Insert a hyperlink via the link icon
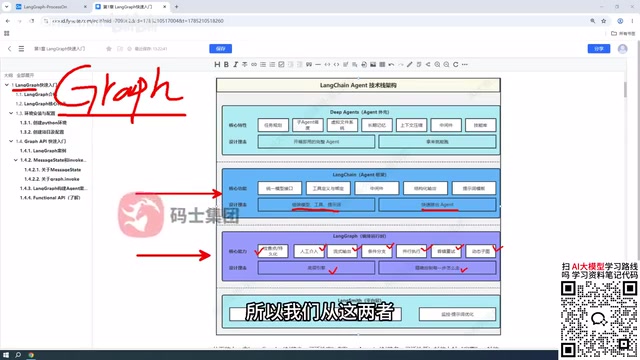640x360 pixels. tap(254, 64)
